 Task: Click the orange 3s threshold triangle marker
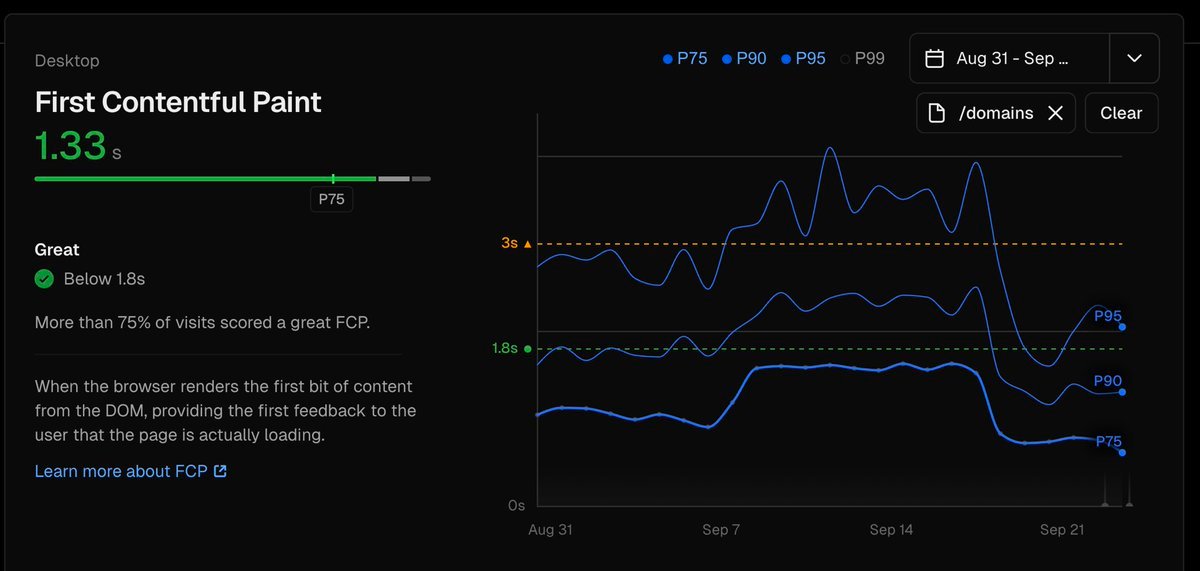coord(528,244)
